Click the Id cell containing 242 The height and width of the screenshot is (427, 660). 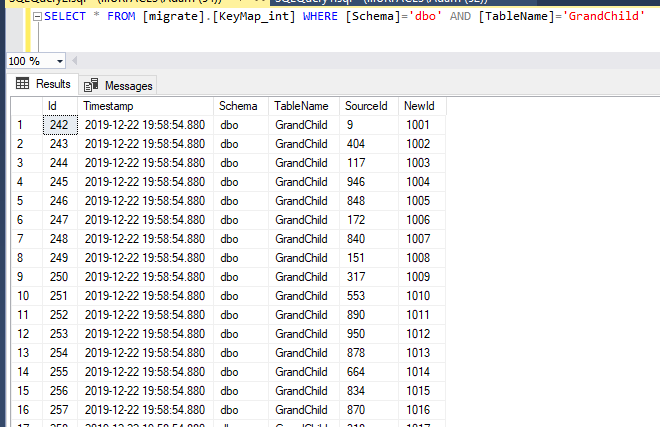point(59,125)
